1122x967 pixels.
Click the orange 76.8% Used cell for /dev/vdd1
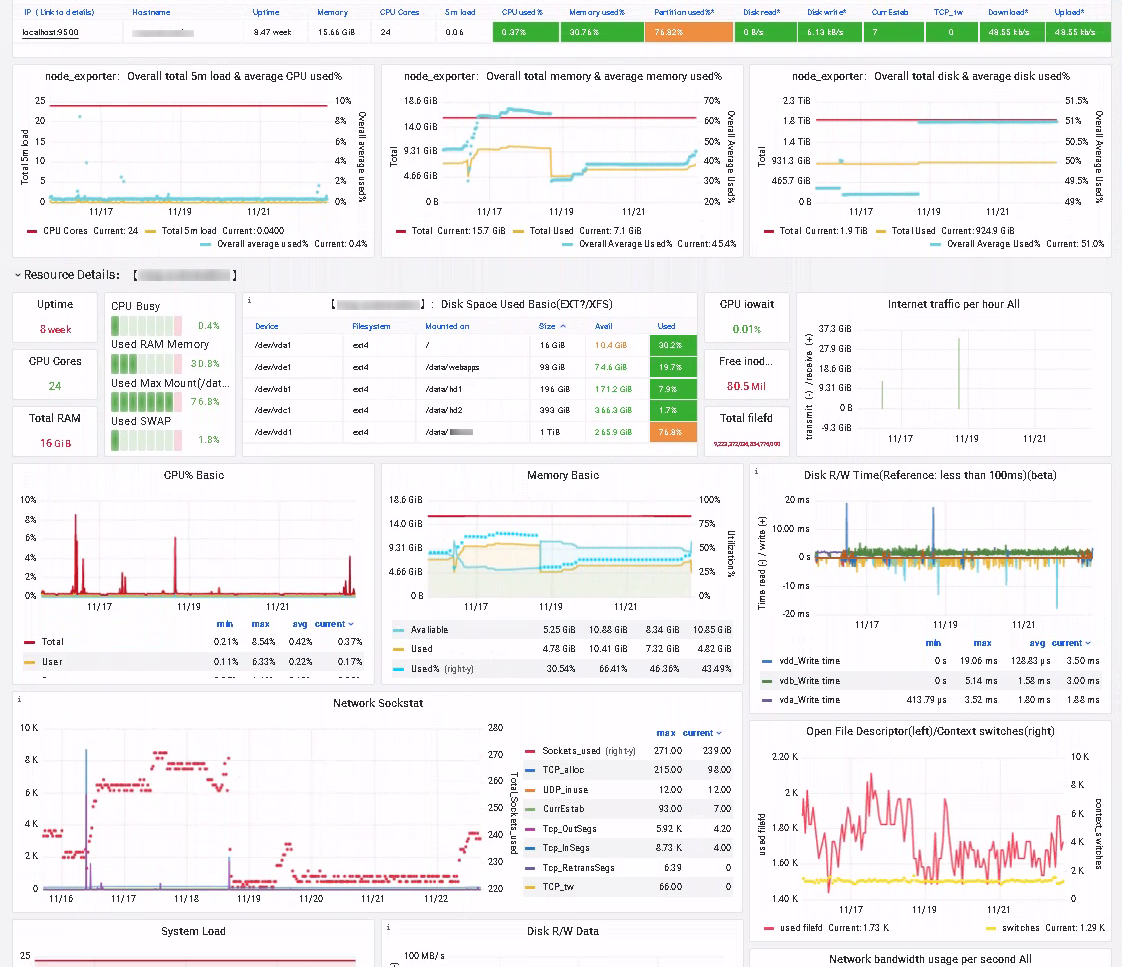click(x=670, y=432)
